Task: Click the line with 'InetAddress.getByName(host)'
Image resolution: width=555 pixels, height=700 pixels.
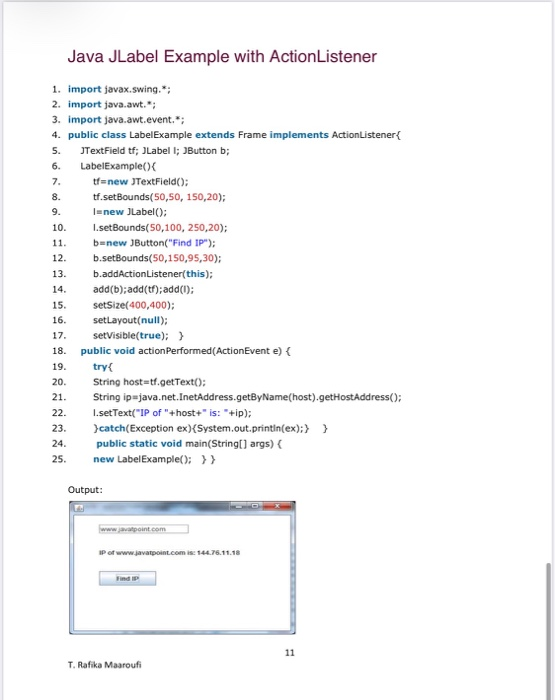Action: (x=247, y=397)
